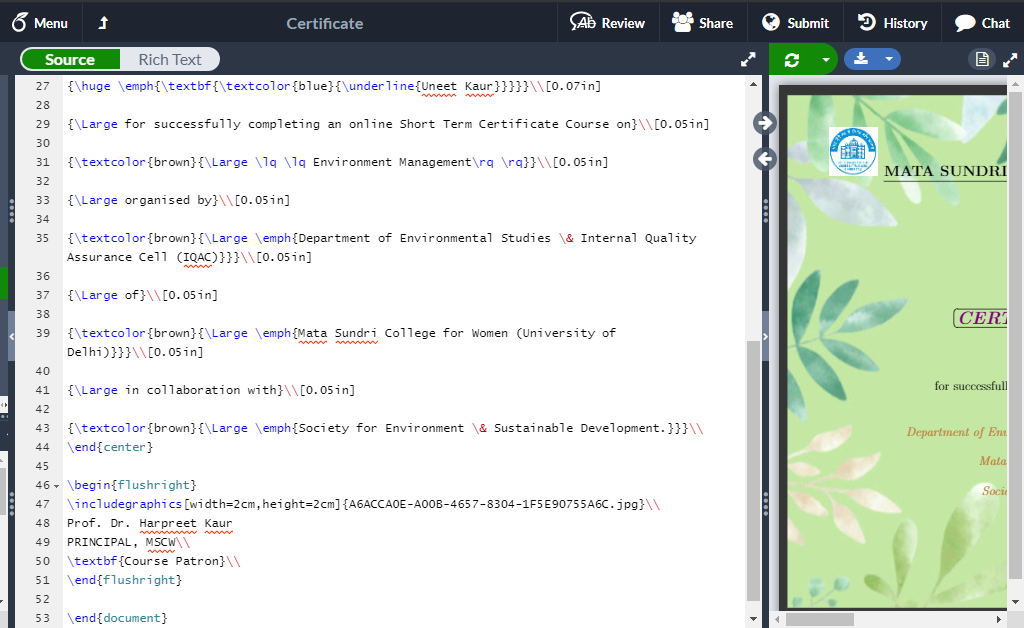Download the compiled PDF
Viewport: 1024px width, 628px height.
coord(861,59)
